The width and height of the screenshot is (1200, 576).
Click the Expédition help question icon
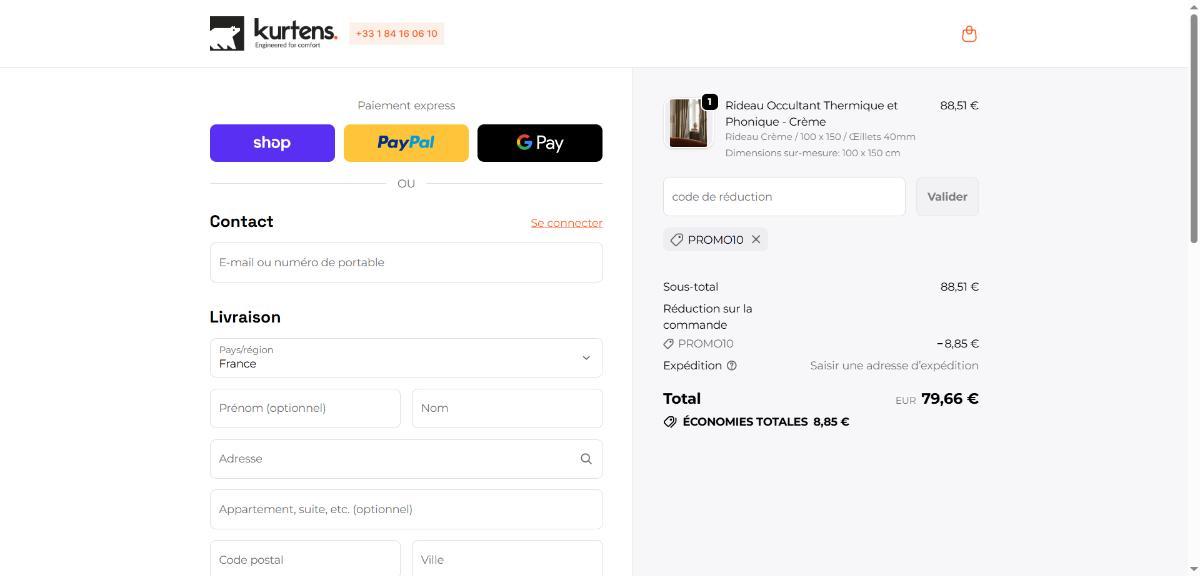(x=732, y=366)
